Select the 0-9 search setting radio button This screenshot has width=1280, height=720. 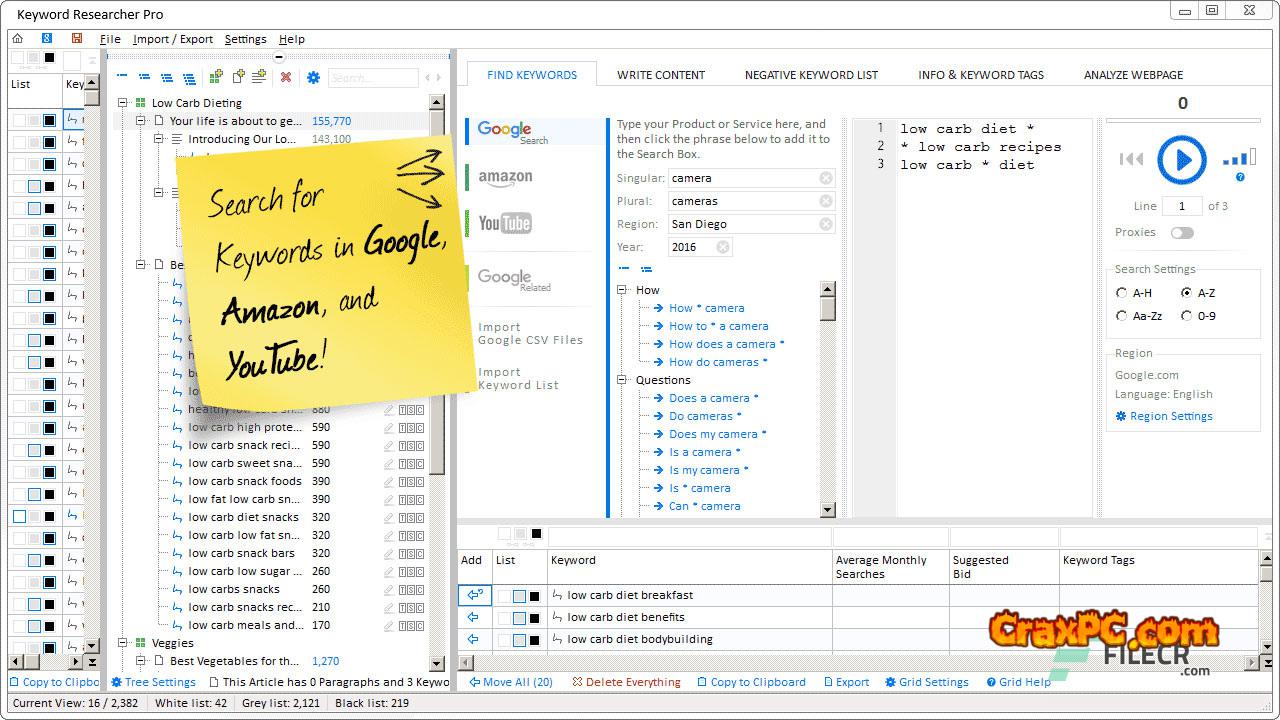click(1186, 316)
